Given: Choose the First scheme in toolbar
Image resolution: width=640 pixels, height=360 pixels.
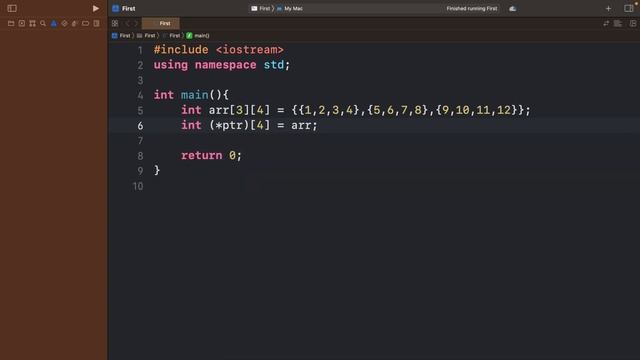Looking at the screenshot, I should 261,8.
